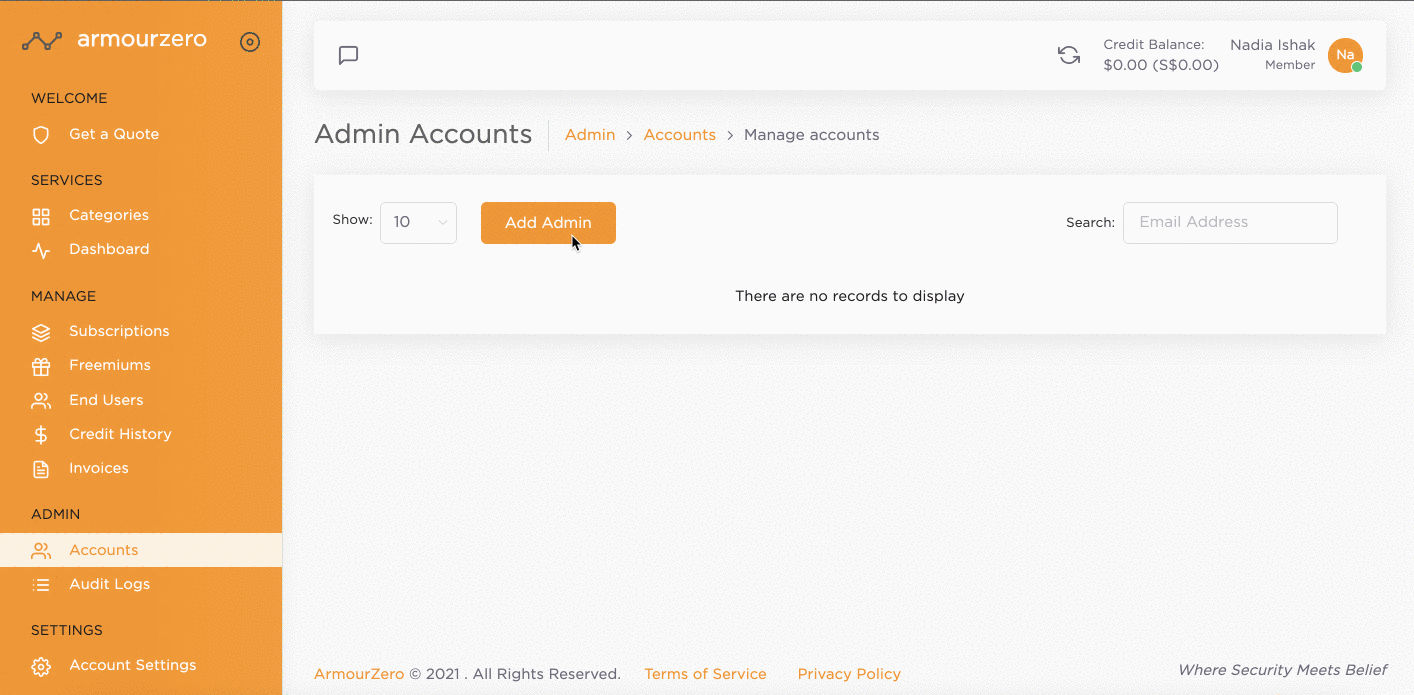Click the users icon beside Accounts

[x=41, y=551]
